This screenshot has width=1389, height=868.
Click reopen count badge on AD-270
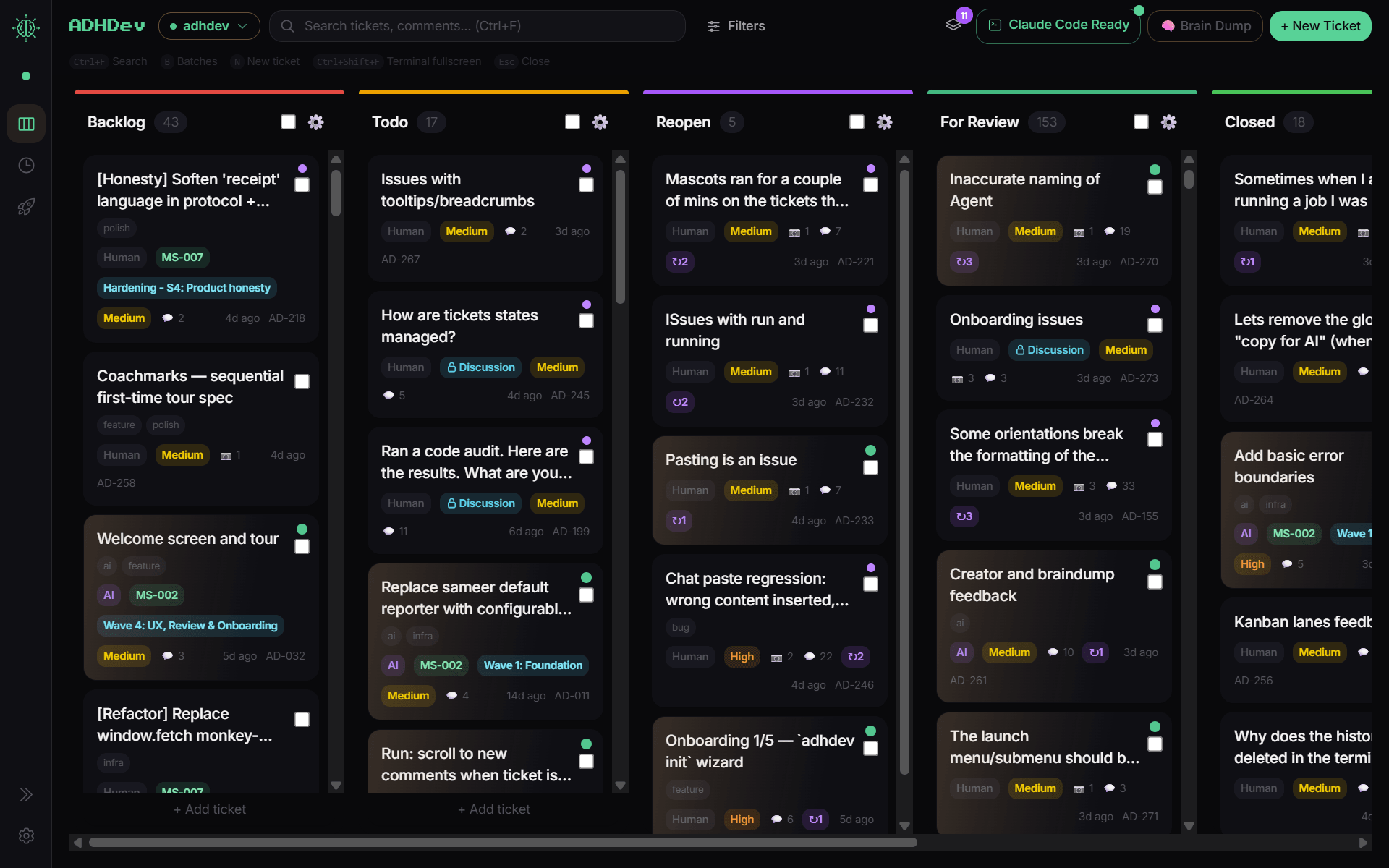pyautogui.click(x=964, y=262)
